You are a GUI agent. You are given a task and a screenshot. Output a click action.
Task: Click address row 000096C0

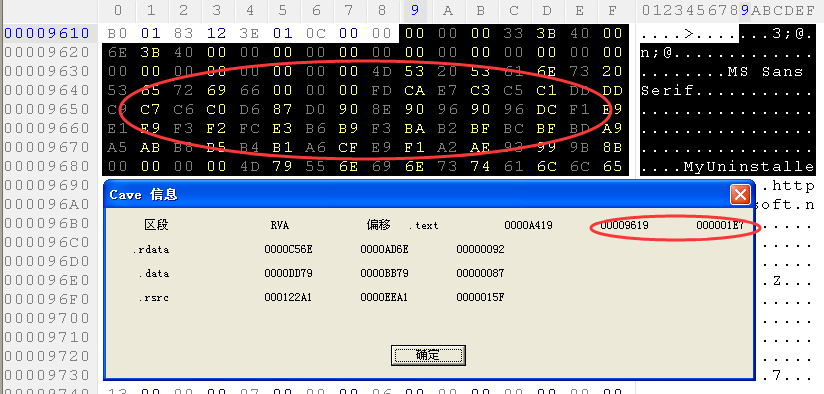click(x=47, y=242)
